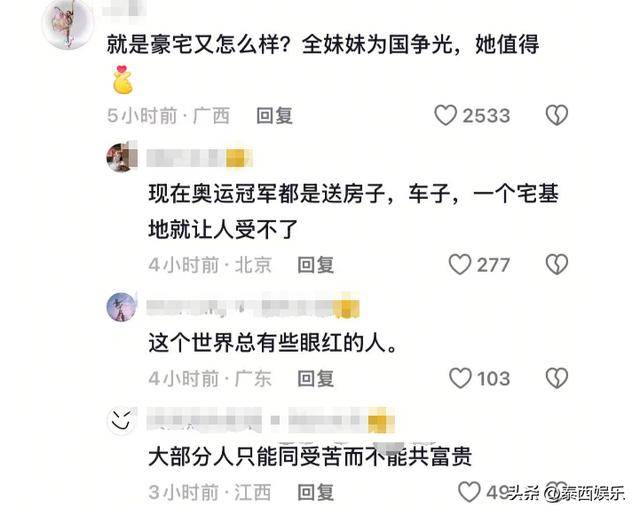
Task: Dislike the 眼红的人 reply
Action: tap(557, 378)
